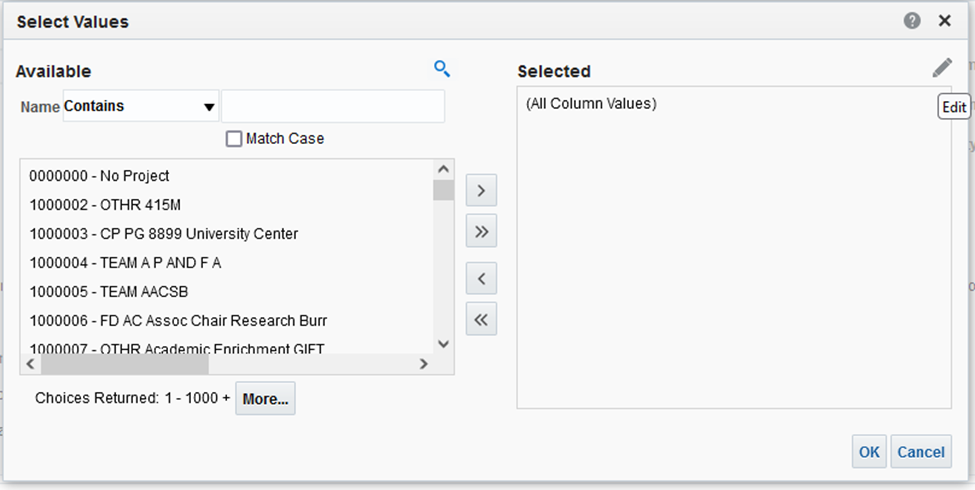Click the Name search text field

click(x=332, y=106)
